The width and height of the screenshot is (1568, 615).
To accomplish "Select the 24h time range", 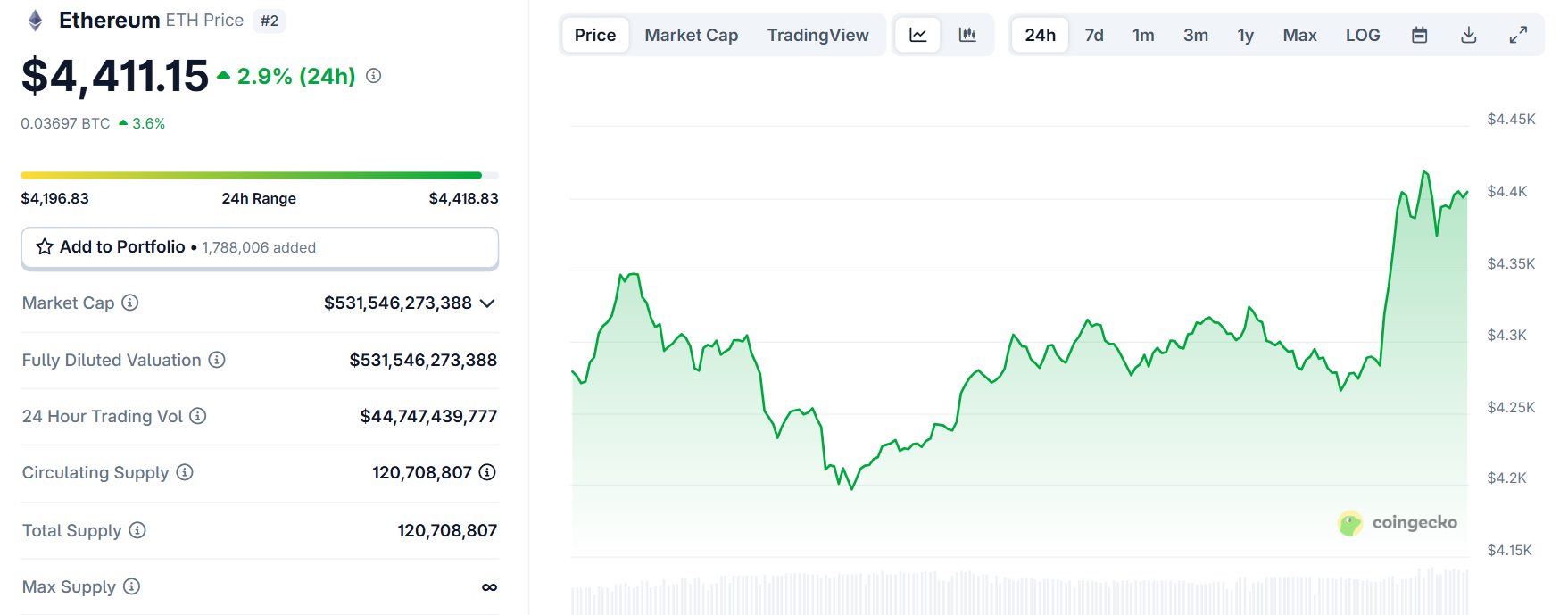I will click(1041, 35).
